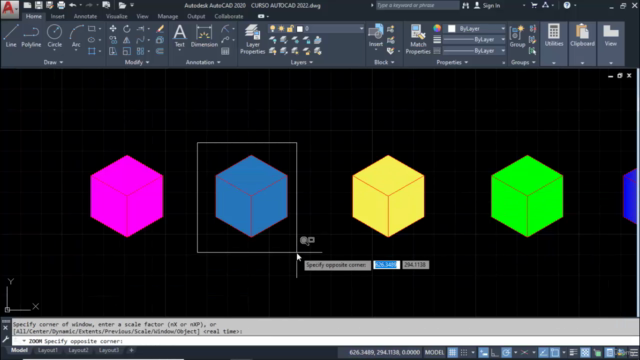This screenshot has width=640, height=360.
Task: Open the object color ByLayer dropdown
Action: (x=476, y=29)
